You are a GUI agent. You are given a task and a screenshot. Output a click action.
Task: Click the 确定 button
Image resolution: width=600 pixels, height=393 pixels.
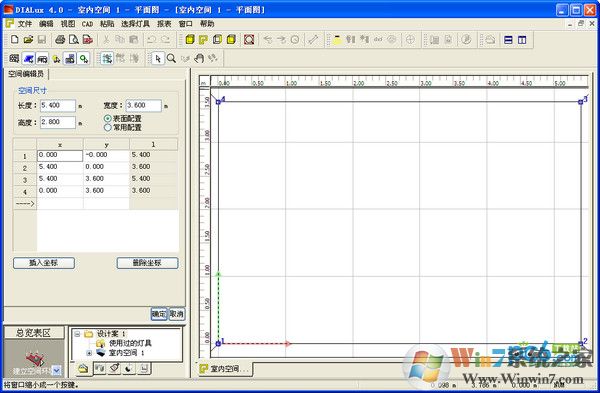[x=159, y=314]
